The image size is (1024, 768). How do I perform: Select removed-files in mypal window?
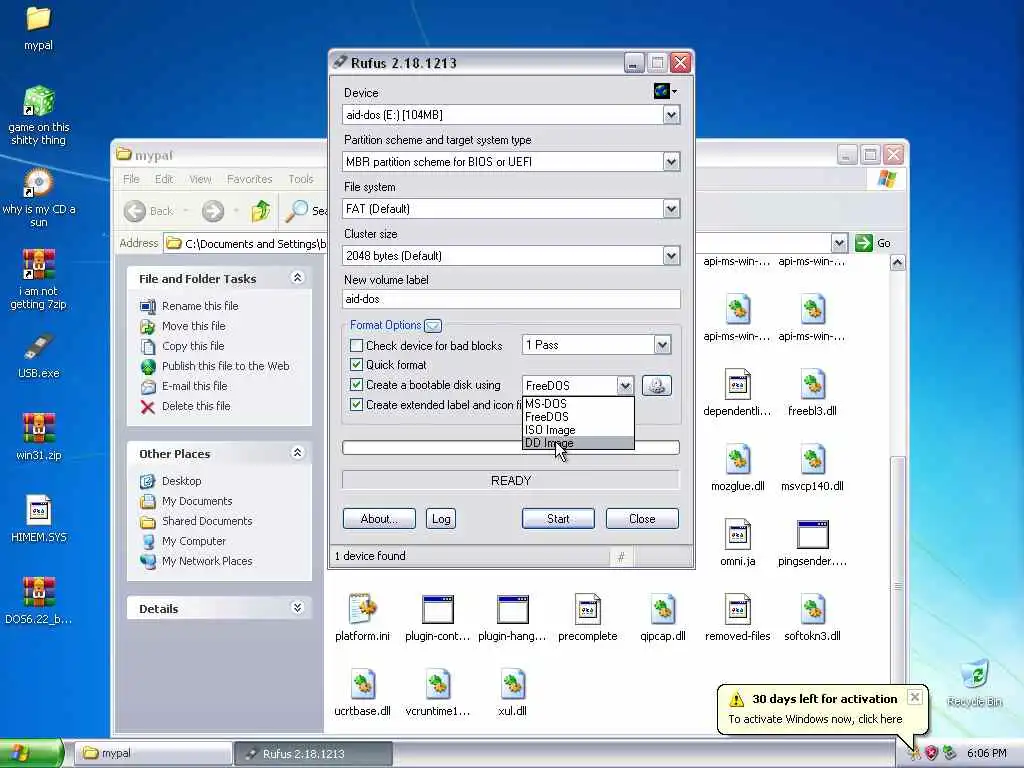[737, 618]
